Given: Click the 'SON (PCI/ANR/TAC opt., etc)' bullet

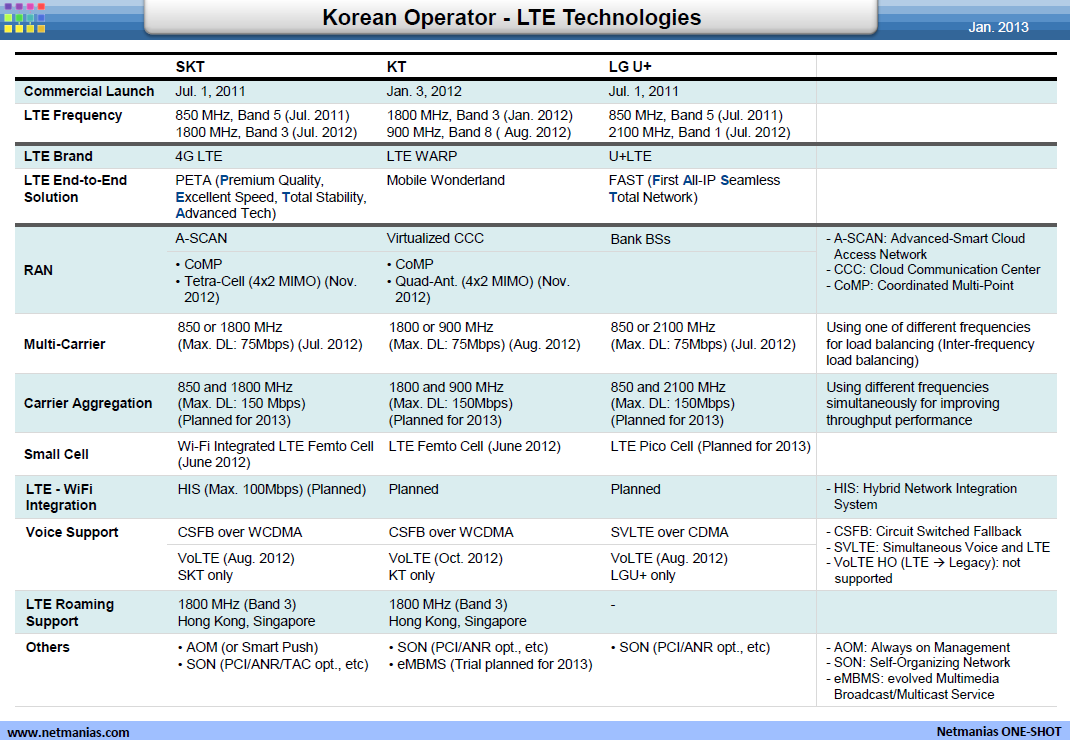Looking at the screenshot, I should 273,664.
